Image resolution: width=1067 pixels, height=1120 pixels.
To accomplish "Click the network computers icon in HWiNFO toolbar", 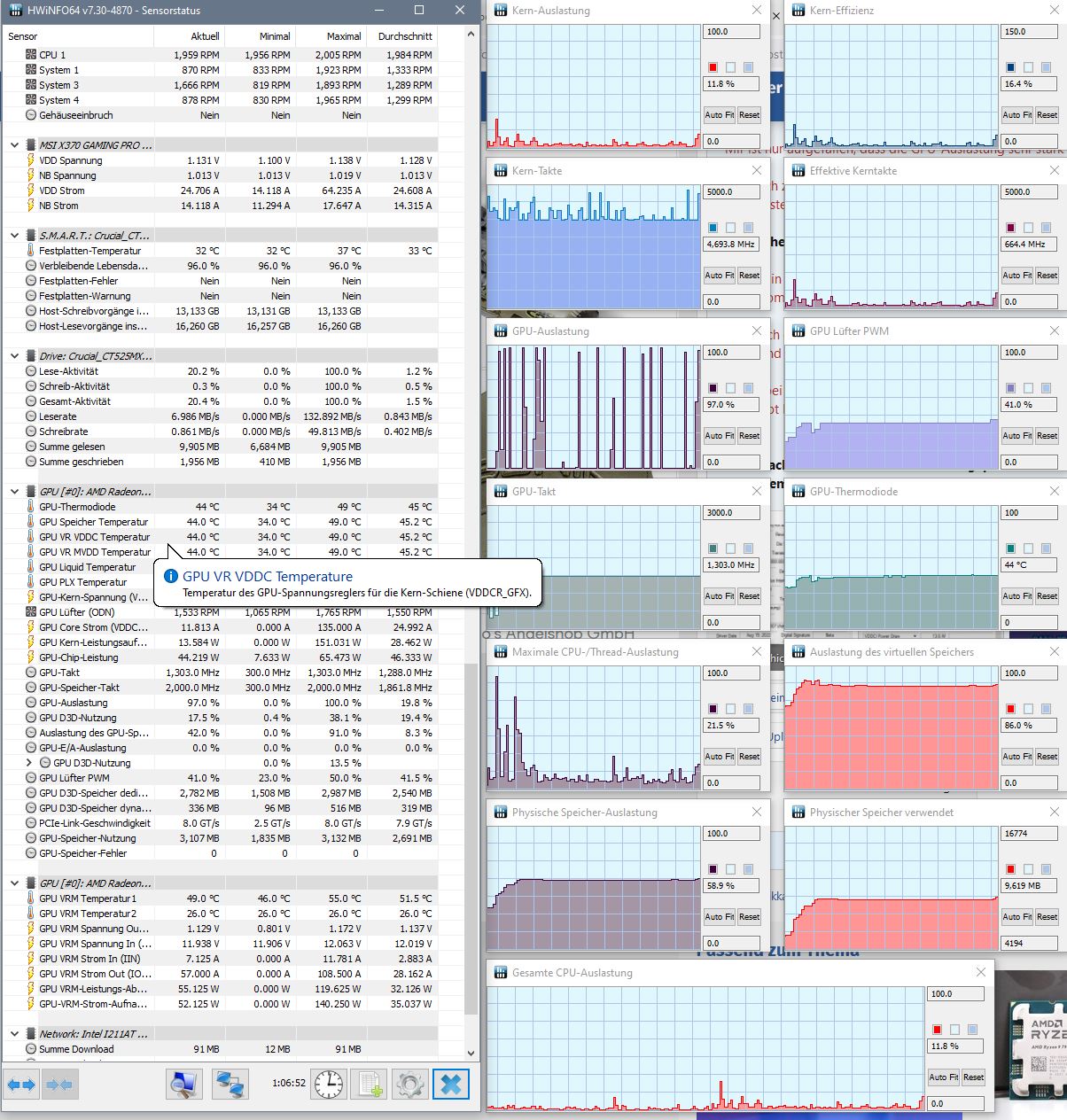I will (230, 1084).
